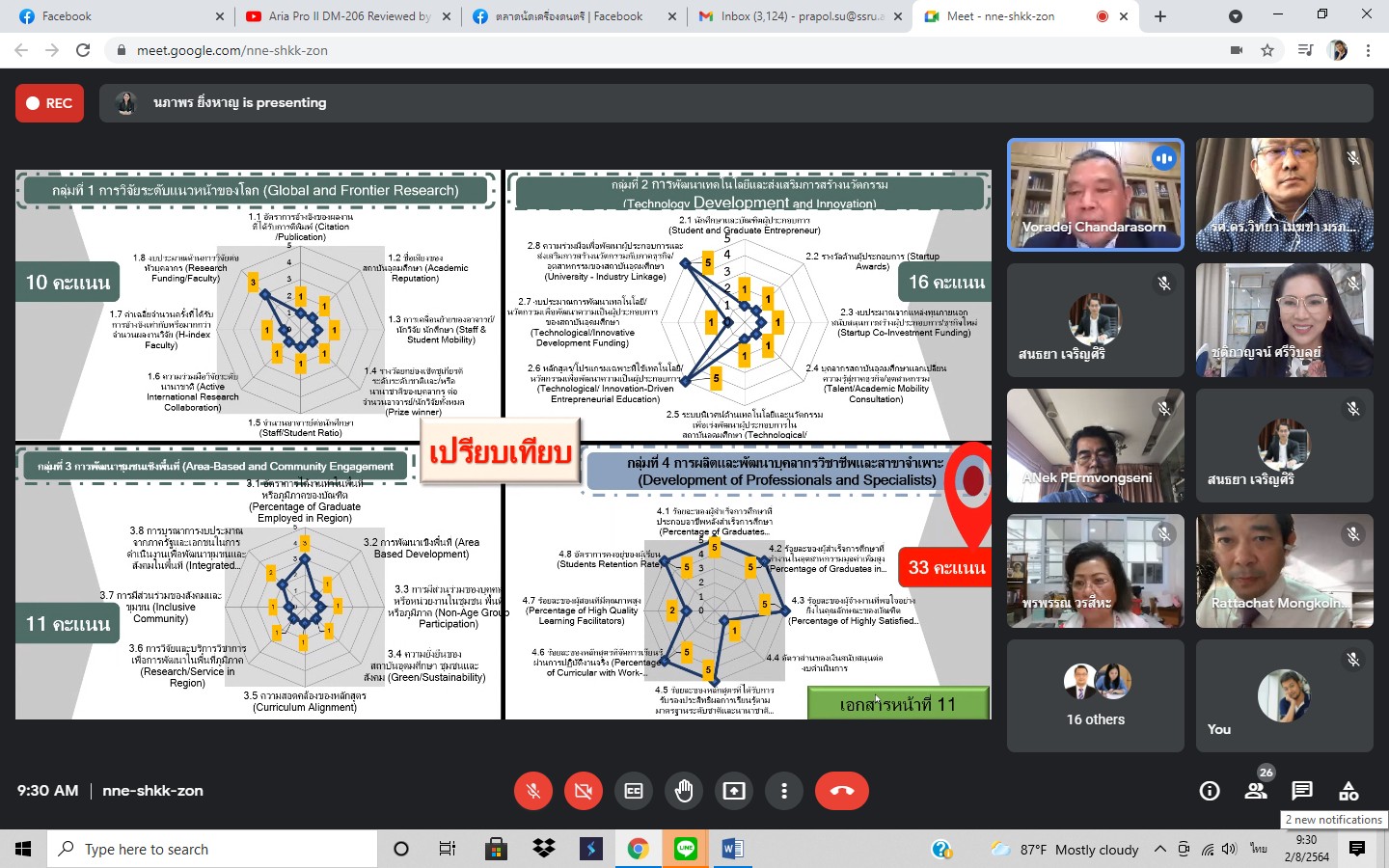This screenshot has height=868, width=1389.
Task: Open the Chrome tab search dropdown
Action: [1235, 16]
